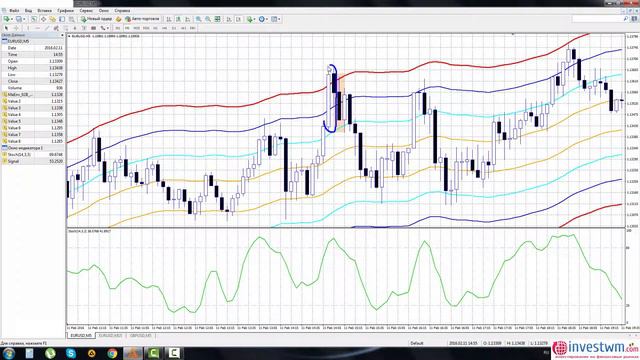The width and height of the screenshot is (640, 360).
Task: Select the equidistant channel tool
Action: point(56,28)
